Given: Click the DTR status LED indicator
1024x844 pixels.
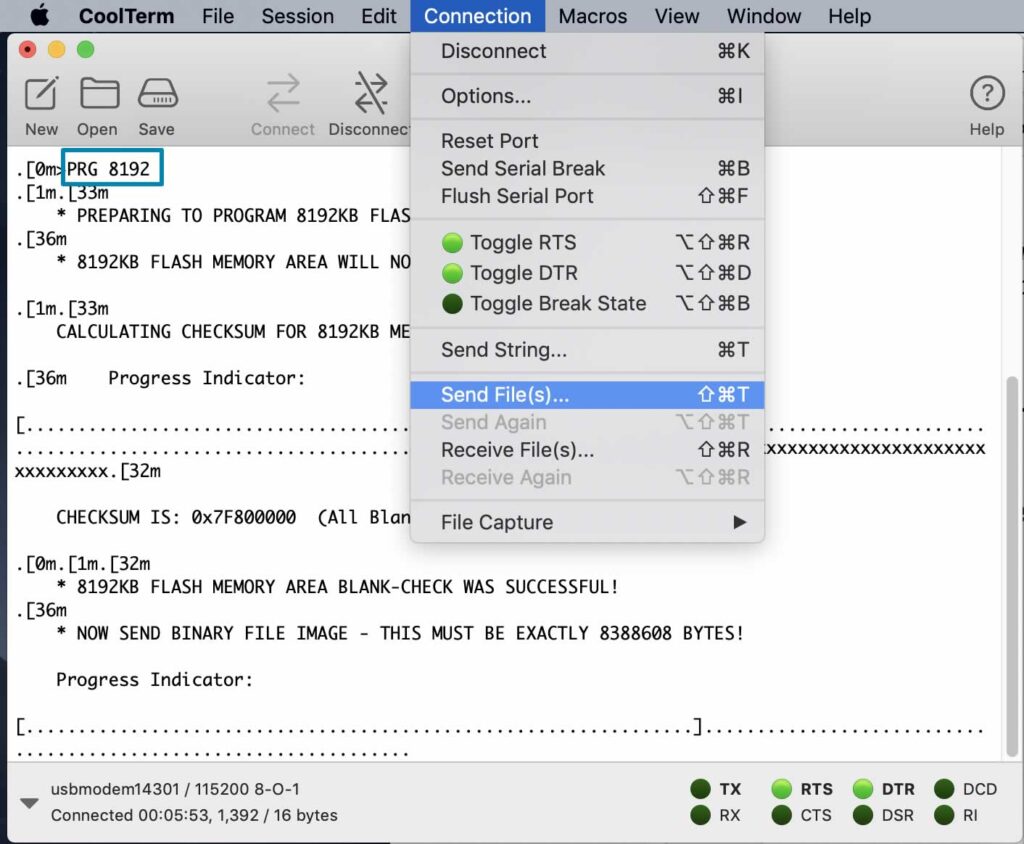Looking at the screenshot, I should 863,789.
